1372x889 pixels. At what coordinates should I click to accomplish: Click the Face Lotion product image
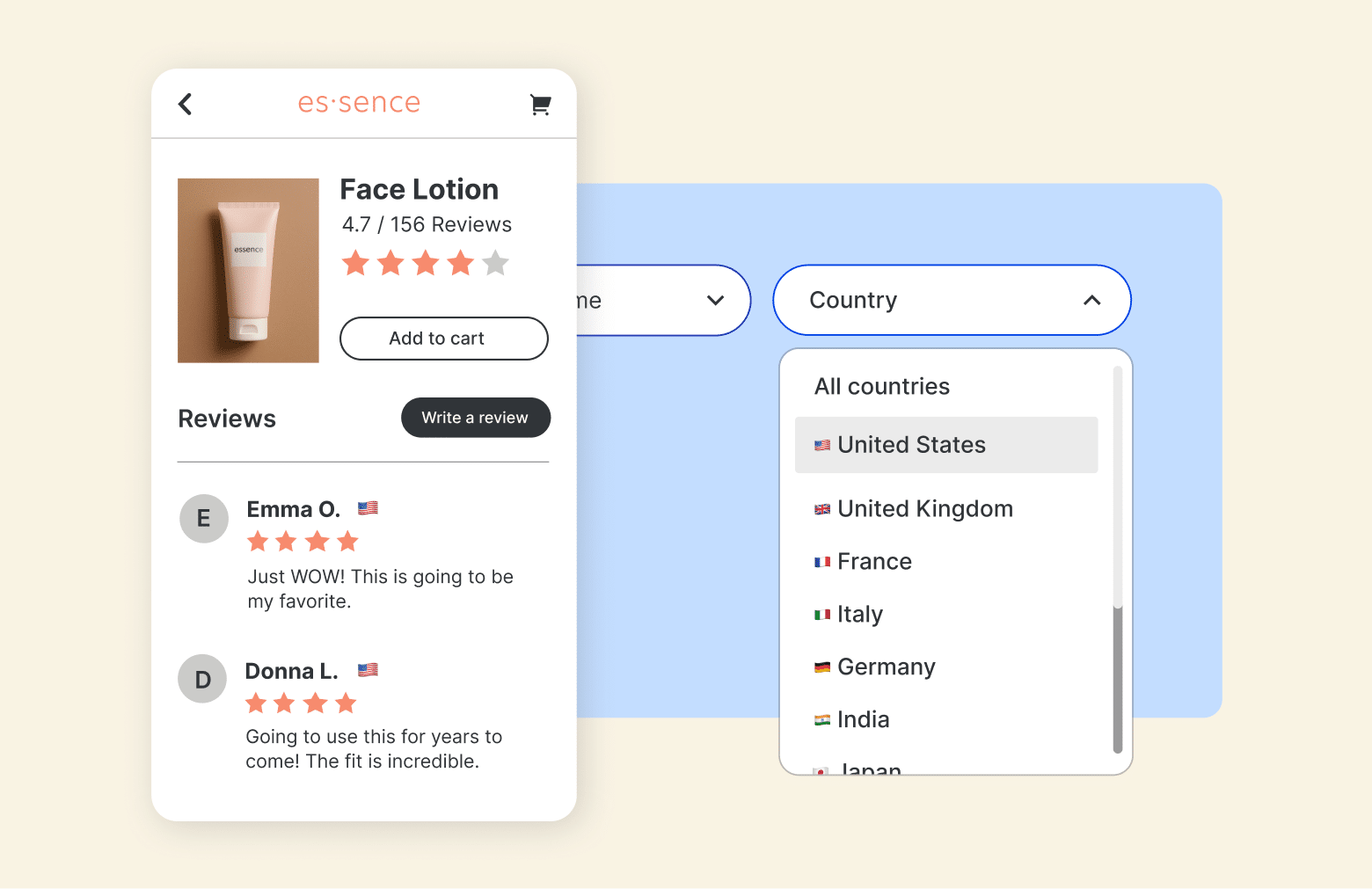pos(248,271)
